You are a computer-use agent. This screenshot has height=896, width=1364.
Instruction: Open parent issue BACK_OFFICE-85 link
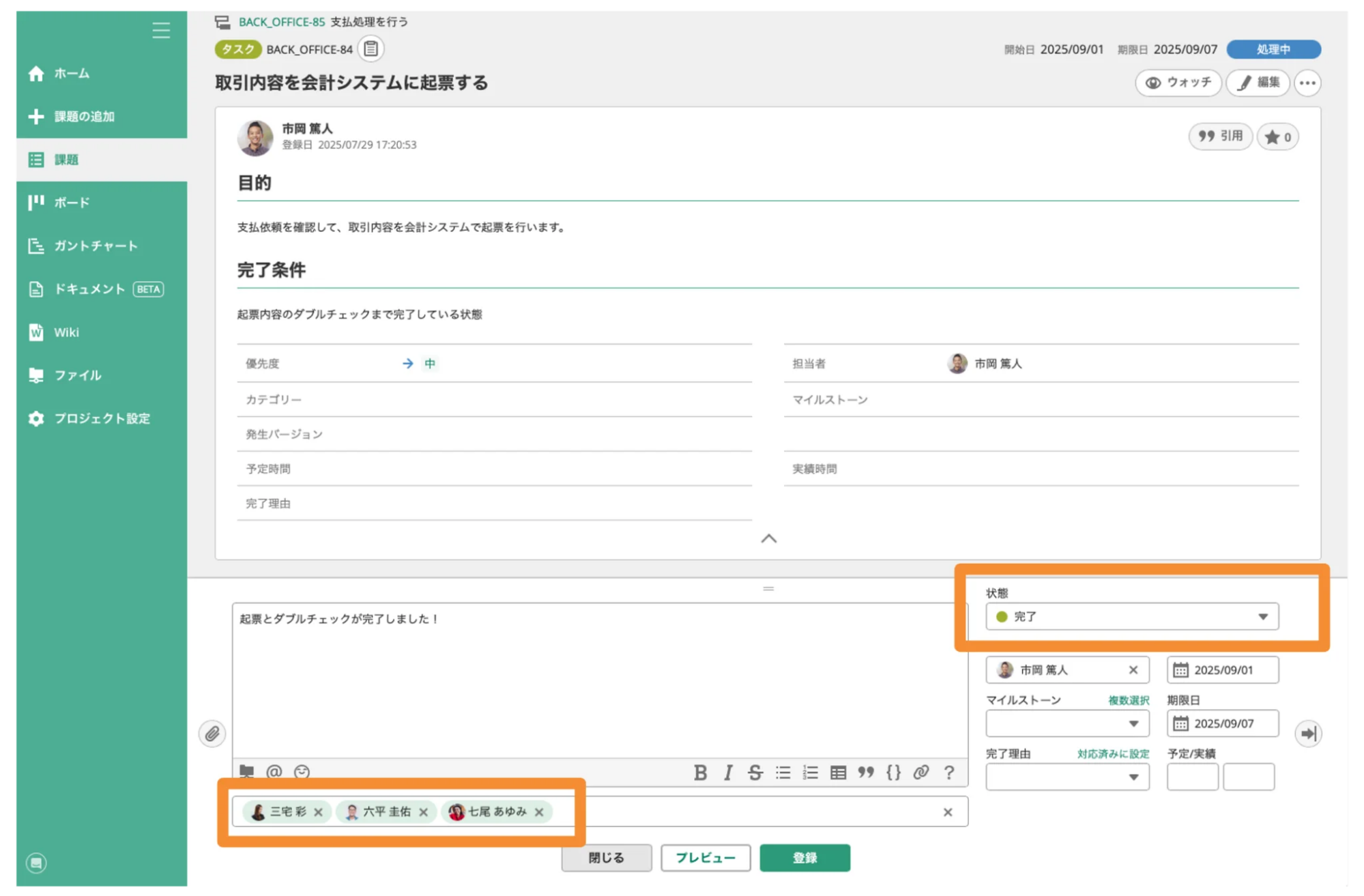[x=281, y=22]
